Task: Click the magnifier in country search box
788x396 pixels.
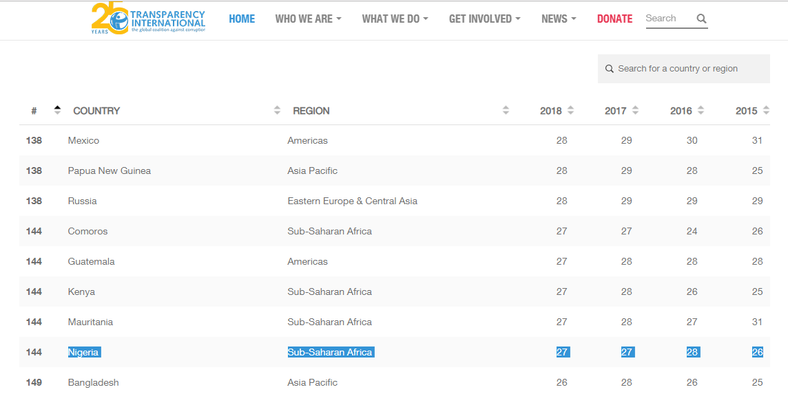Action: click(609, 69)
